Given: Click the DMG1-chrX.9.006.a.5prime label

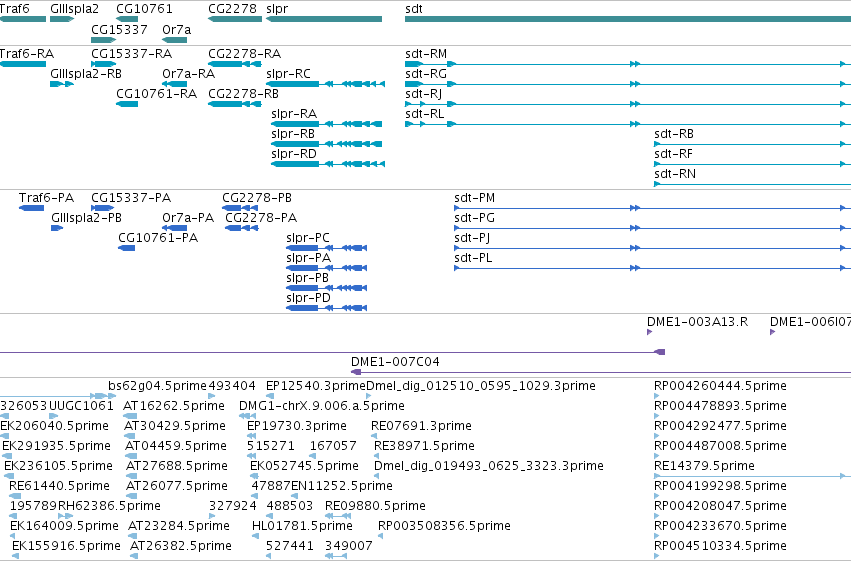Looking at the screenshot, I should [322, 406].
